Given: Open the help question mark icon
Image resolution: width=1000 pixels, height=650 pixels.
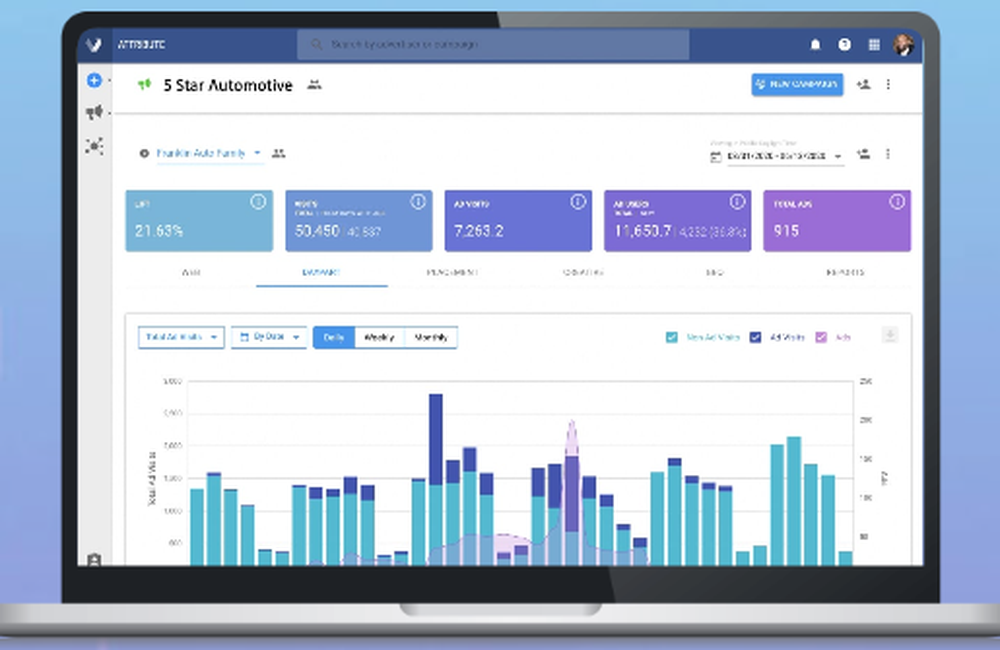Looking at the screenshot, I should [844, 45].
